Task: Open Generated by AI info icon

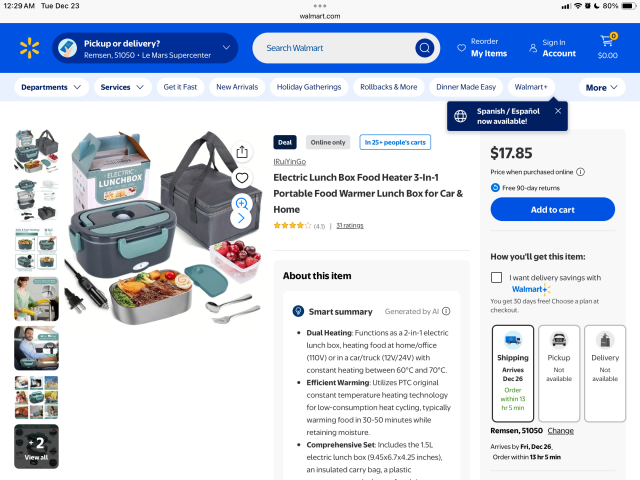Action: click(446, 311)
